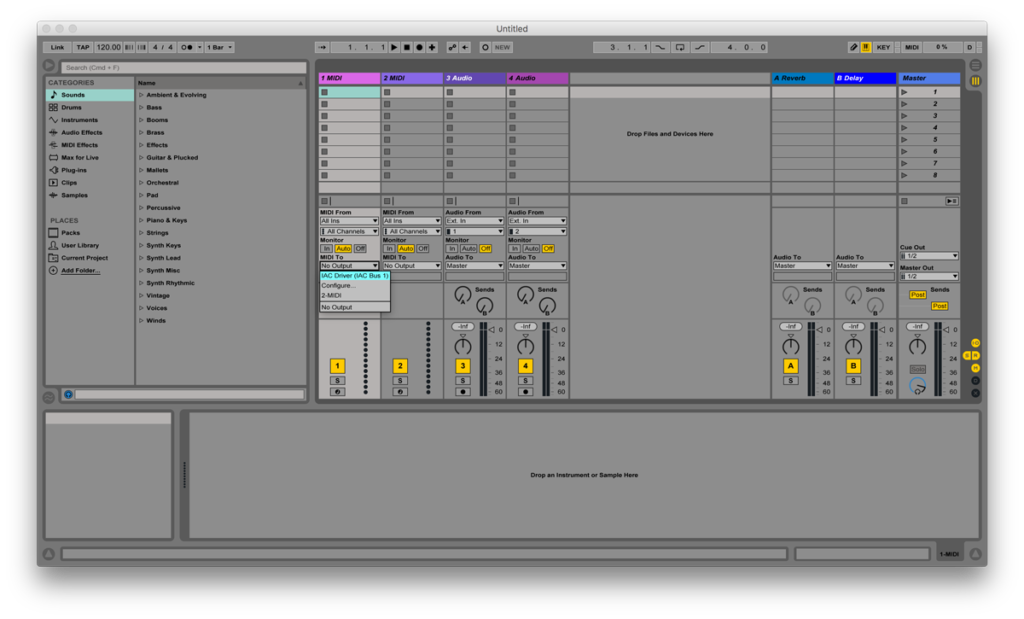
Task: Open the MIDI From dropdown on track 1
Action: 349,221
